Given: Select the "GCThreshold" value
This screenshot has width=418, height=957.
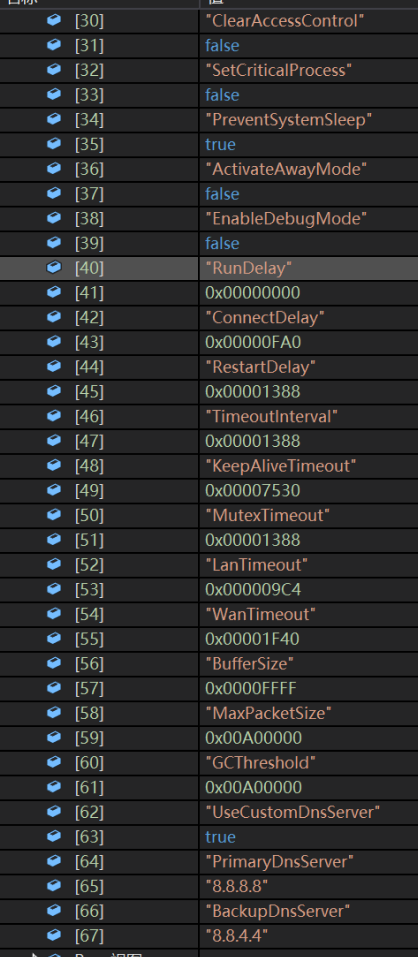Looking at the screenshot, I should point(261,762).
